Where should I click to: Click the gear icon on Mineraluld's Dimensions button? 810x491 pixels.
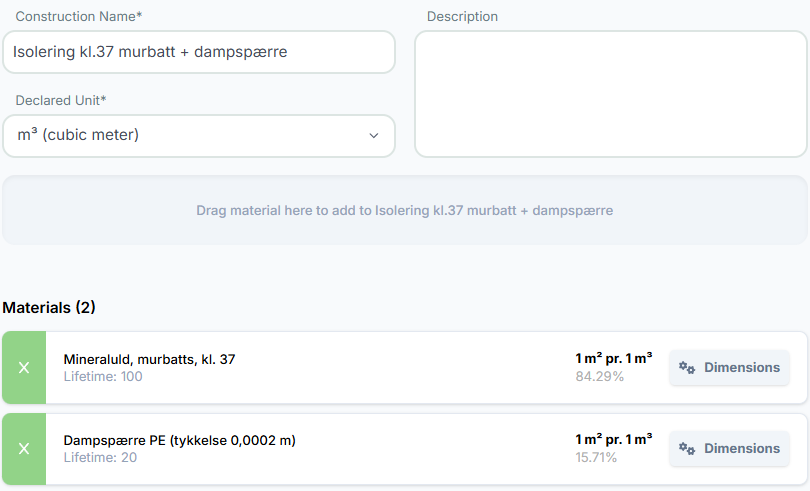687,367
